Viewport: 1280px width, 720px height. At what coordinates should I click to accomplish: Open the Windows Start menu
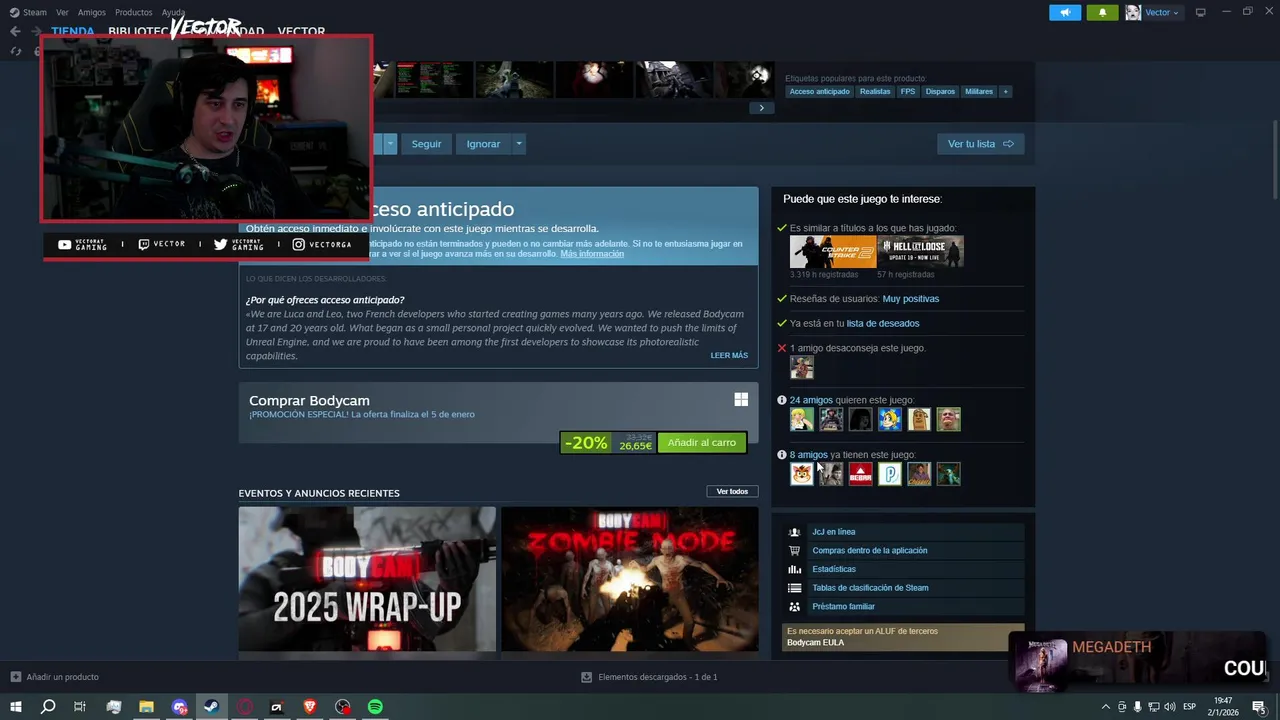tap(15, 707)
